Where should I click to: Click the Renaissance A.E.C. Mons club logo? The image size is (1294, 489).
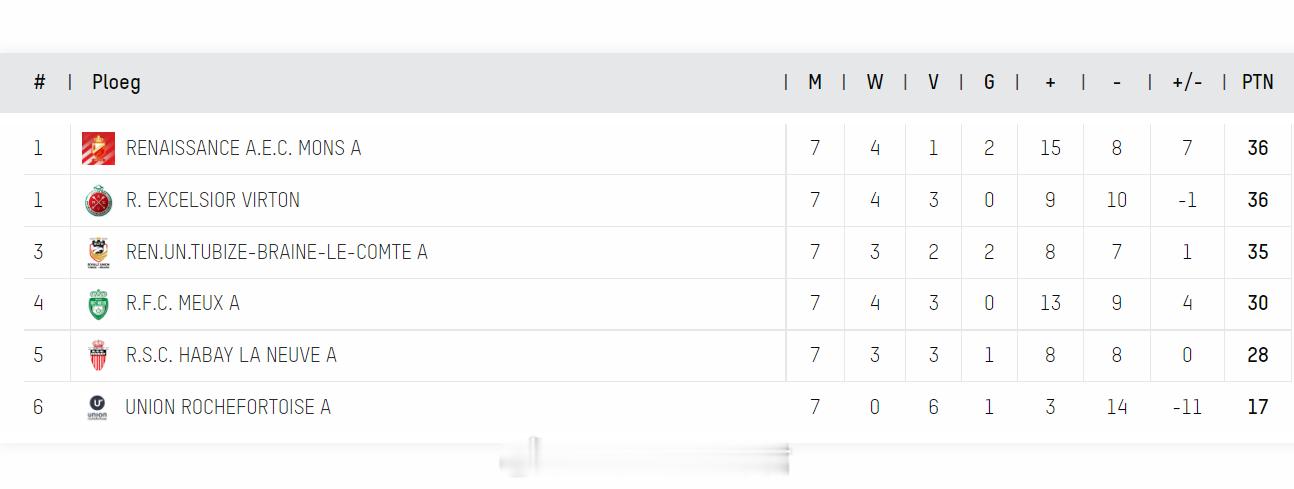tap(98, 149)
